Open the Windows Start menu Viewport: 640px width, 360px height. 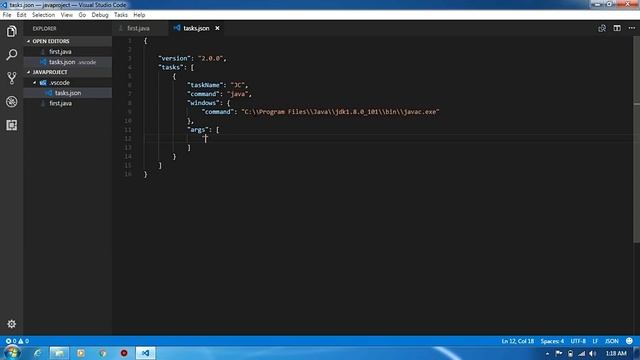[12, 353]
